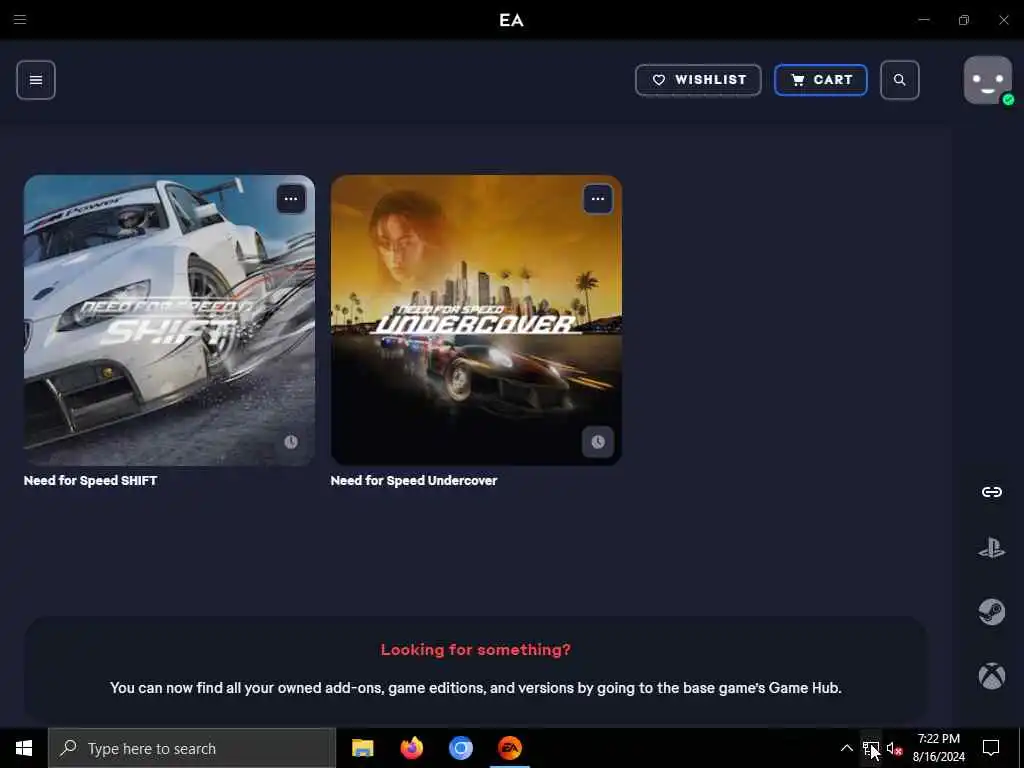Open the navigation menu button below title bar
This screenshot has height=768, width=1024.
36,80
